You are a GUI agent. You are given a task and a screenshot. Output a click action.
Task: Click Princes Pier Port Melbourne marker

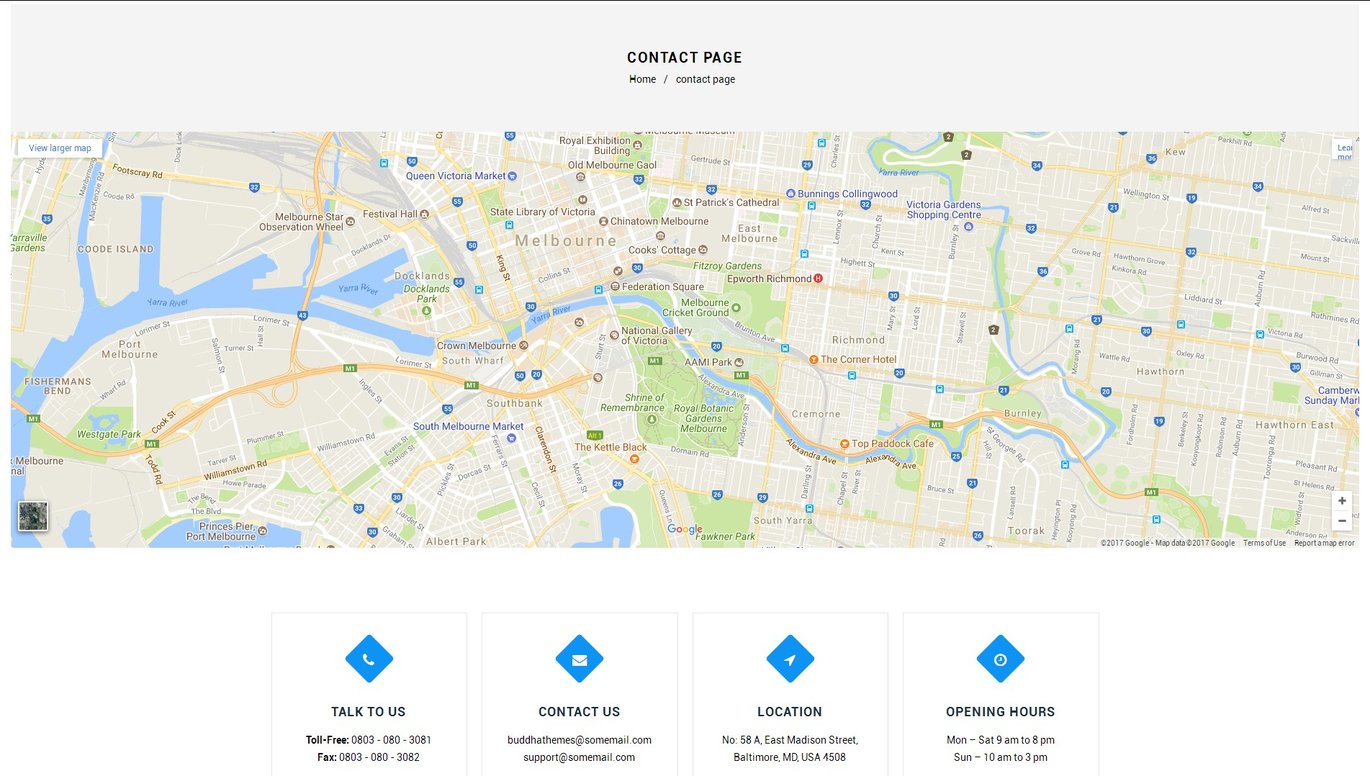[262, 530]
